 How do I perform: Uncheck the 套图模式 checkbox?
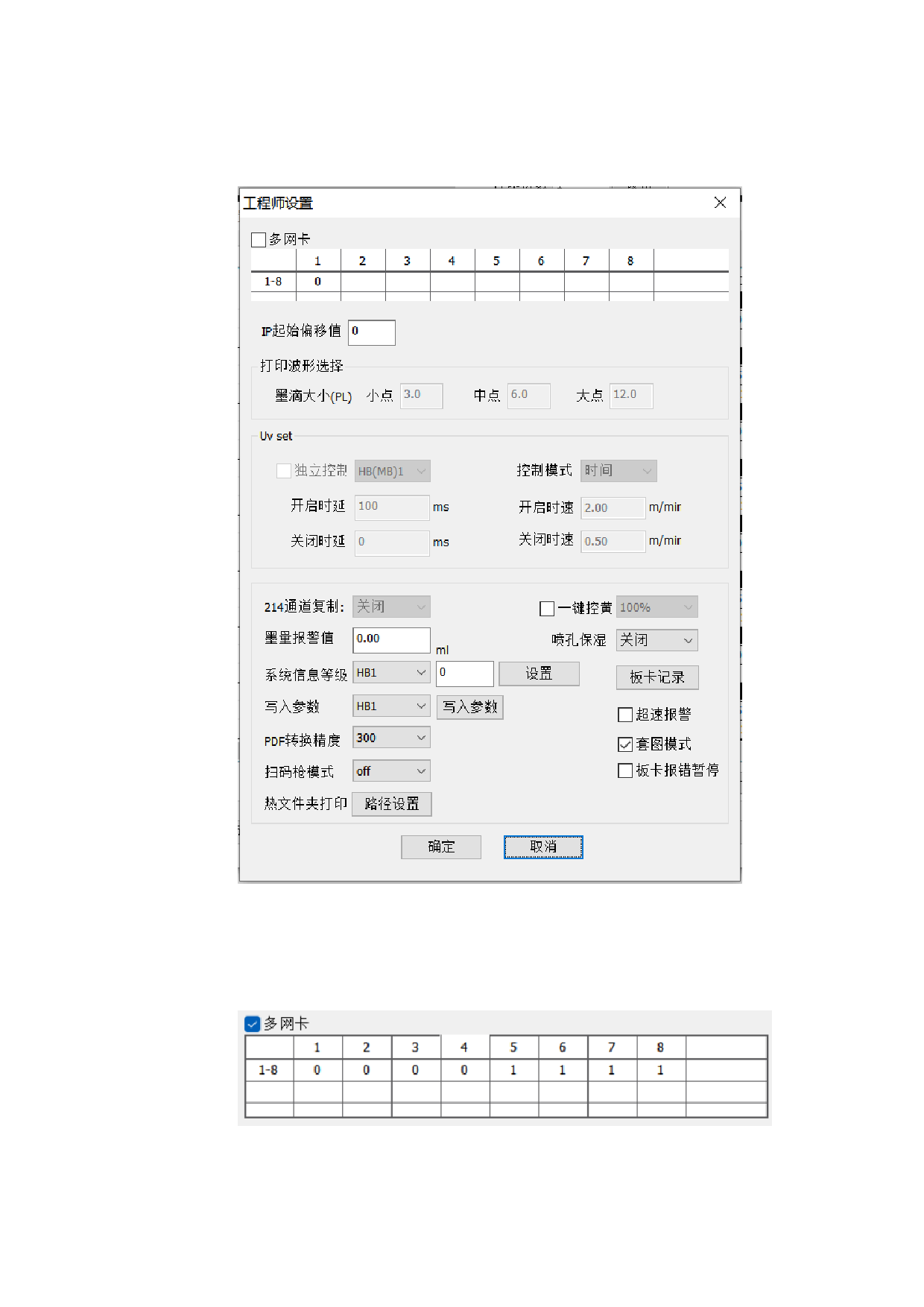[x=625, y=744]
